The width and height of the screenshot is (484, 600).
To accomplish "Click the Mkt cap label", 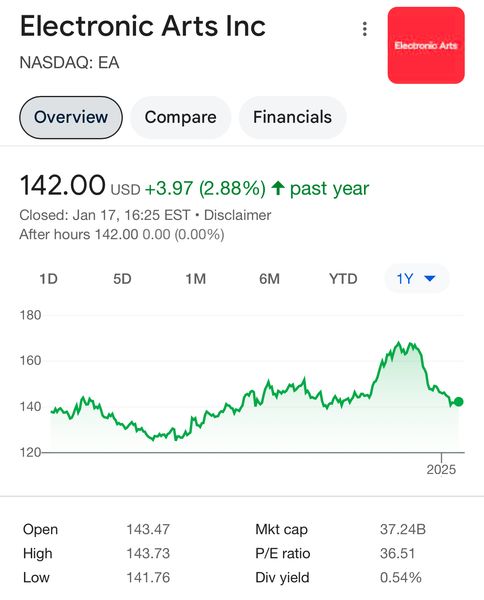I will coord(281,529).
